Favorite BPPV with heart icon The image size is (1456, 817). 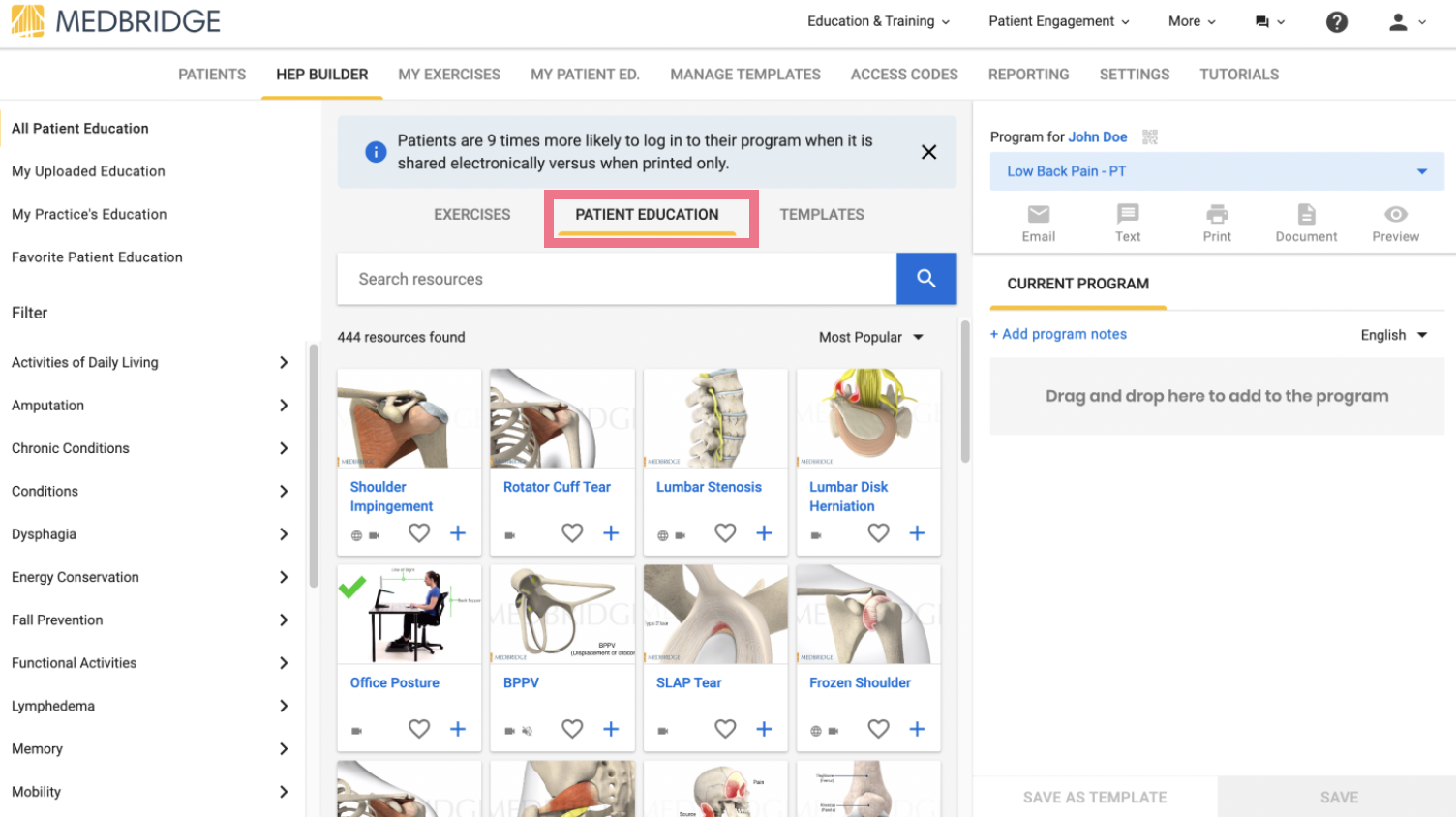click(x=572, y=729)
